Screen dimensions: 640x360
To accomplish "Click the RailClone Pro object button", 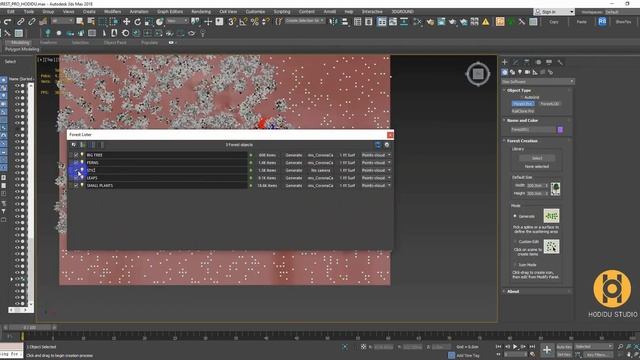I will pyautogui.click(x=523, y=111).
